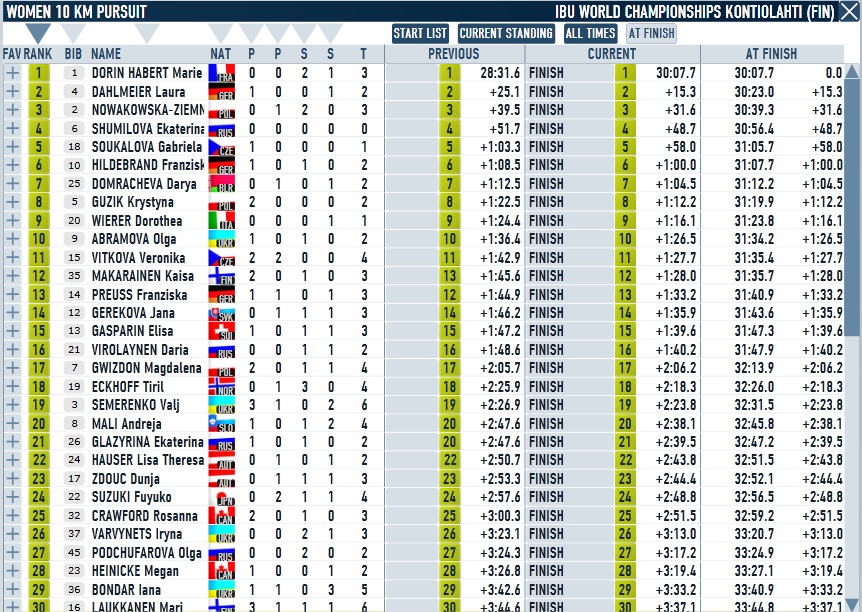Screen dimensions: 862x612
Task: Click Ukraine flag beside Abramova Olga
Action: point(222,239)
